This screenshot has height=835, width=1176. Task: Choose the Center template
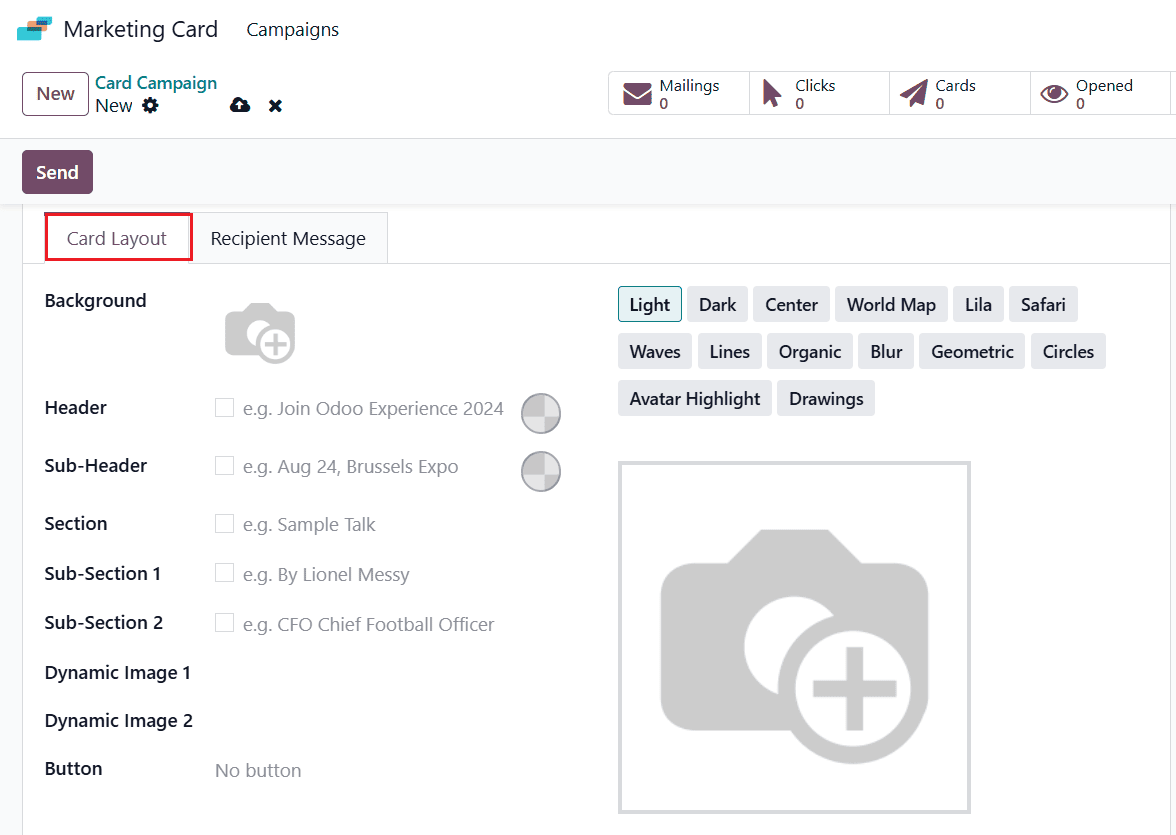pos(791,304)
